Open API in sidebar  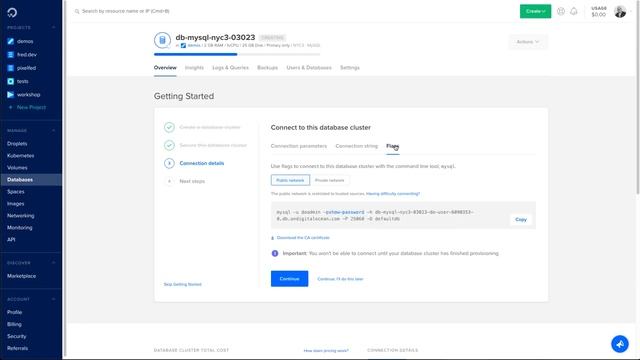[x=11, y=240]
